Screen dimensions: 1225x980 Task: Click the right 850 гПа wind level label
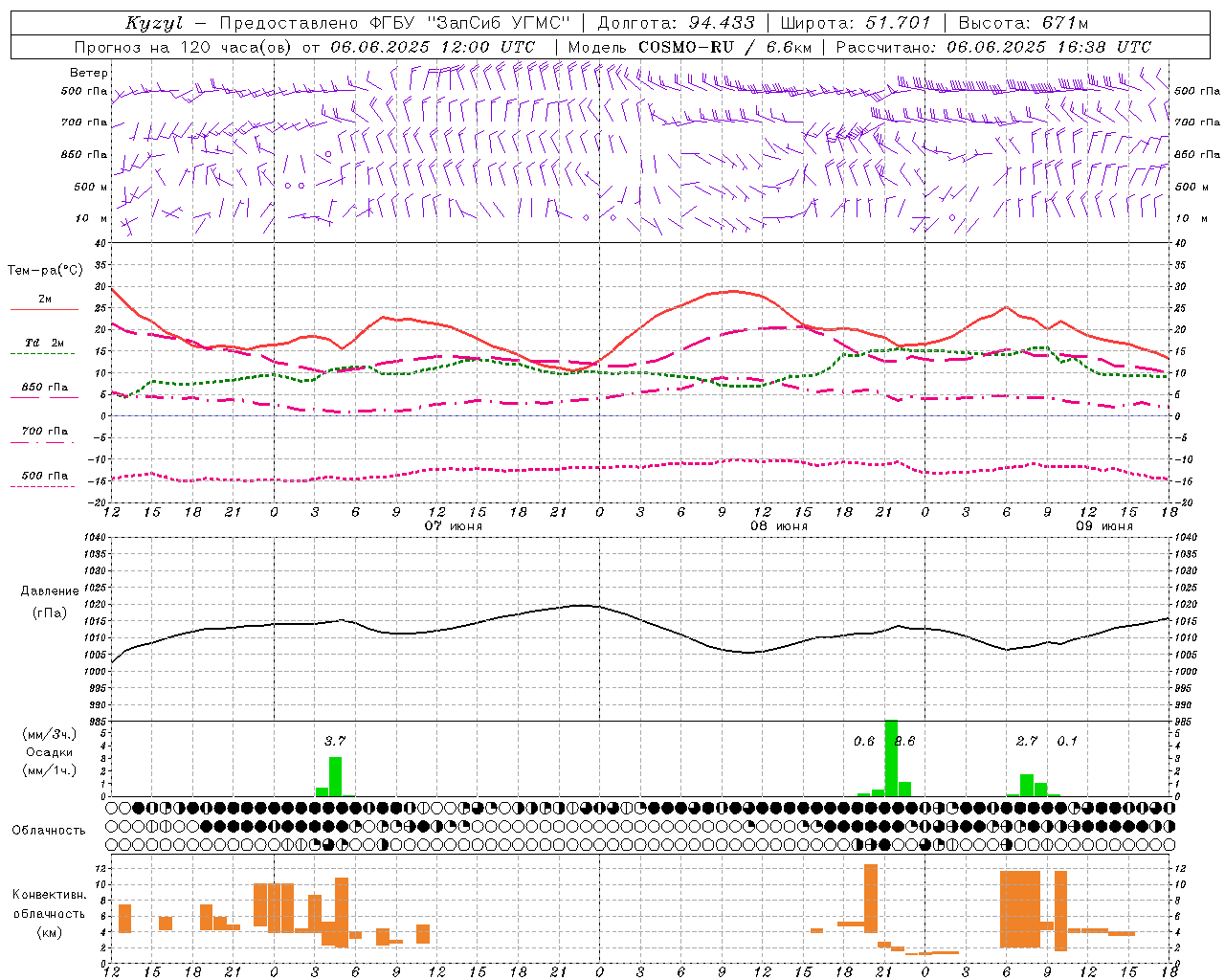tap(1197, 154)
